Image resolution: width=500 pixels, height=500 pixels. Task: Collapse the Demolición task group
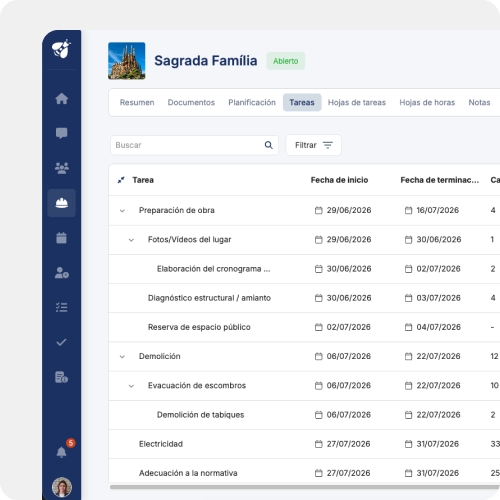[122, 357]
